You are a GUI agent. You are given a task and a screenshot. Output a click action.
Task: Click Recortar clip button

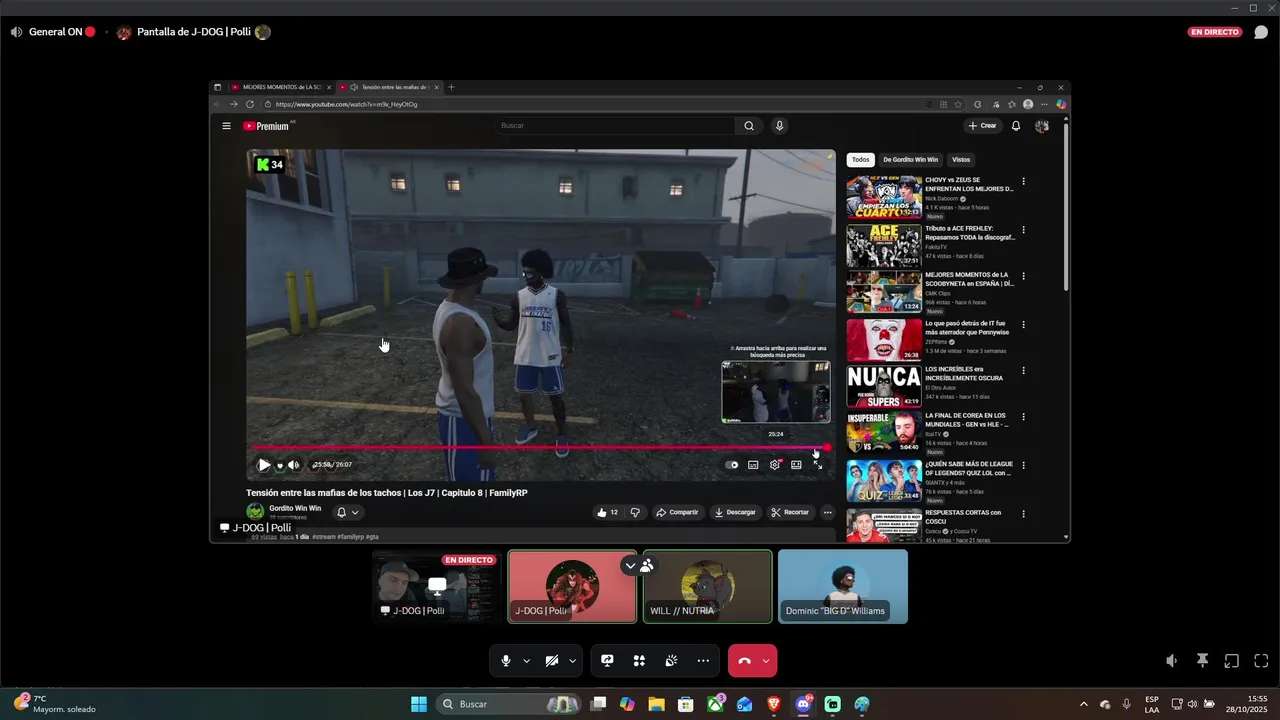[x=790, y=512]
